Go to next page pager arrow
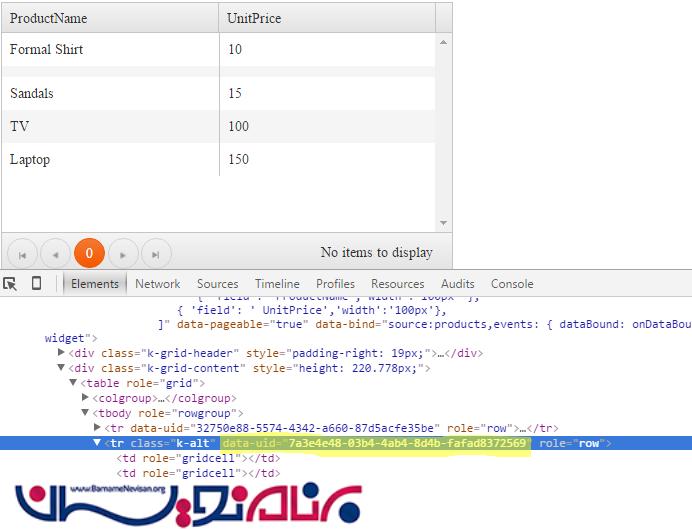Screen dimensions: 692x529 pos(123,253)
